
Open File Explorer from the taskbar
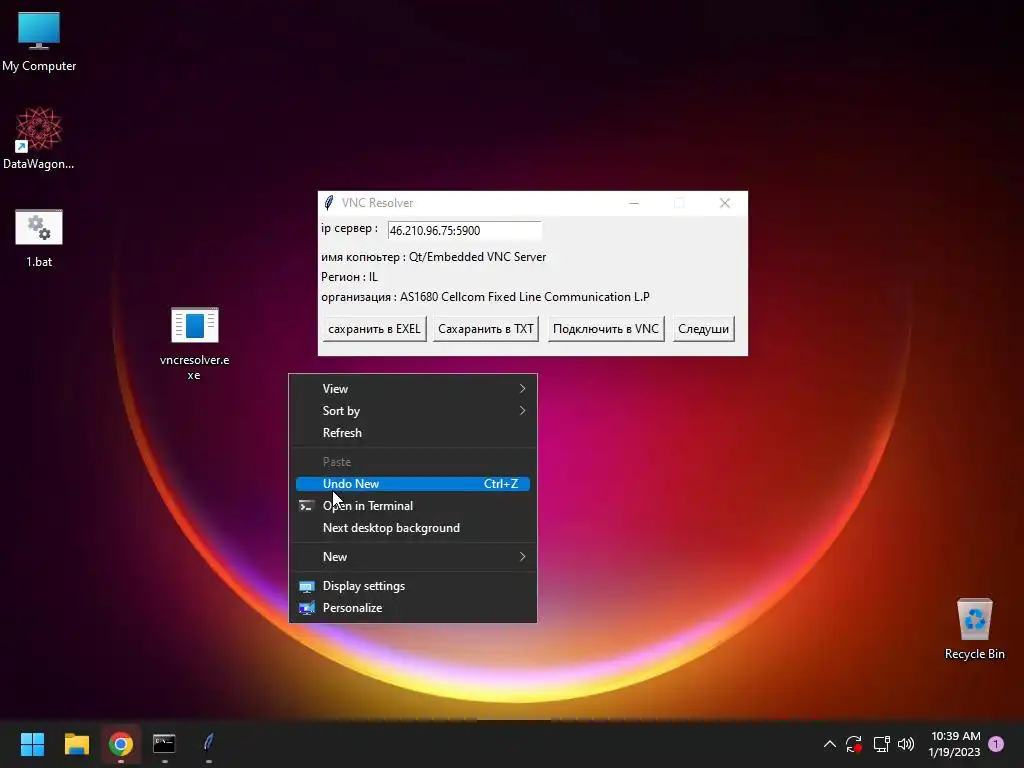coord(76,744)
